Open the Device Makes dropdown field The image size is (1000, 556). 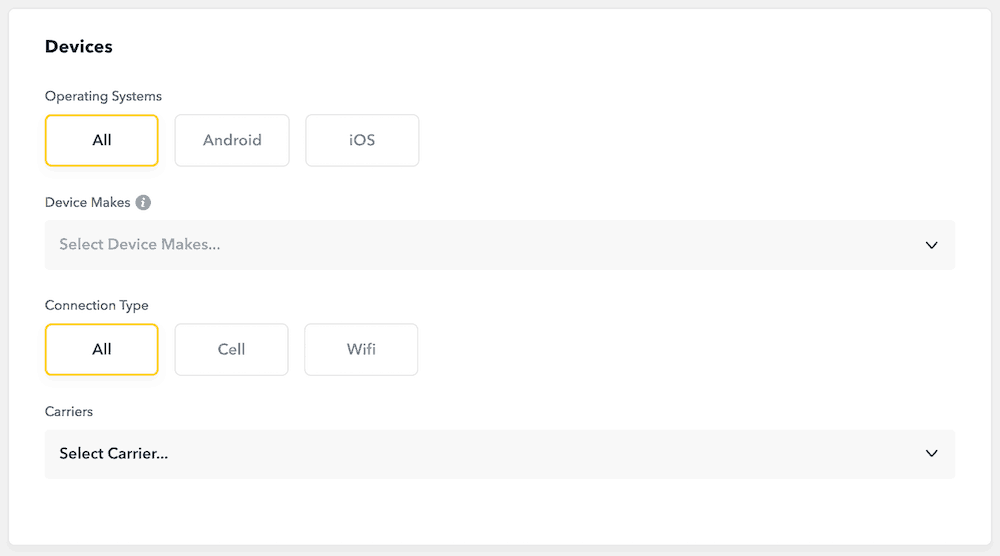point(500,245)
